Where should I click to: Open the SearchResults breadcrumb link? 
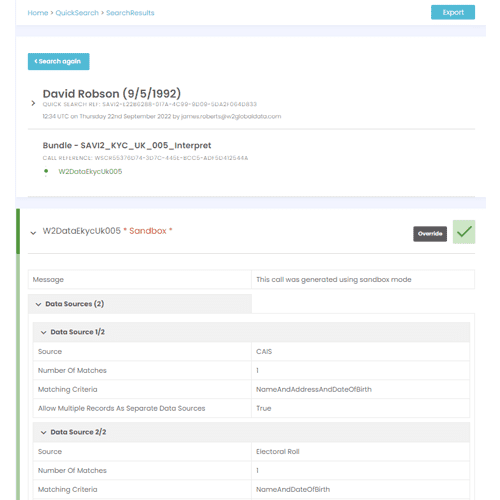[x=130, y=13]
